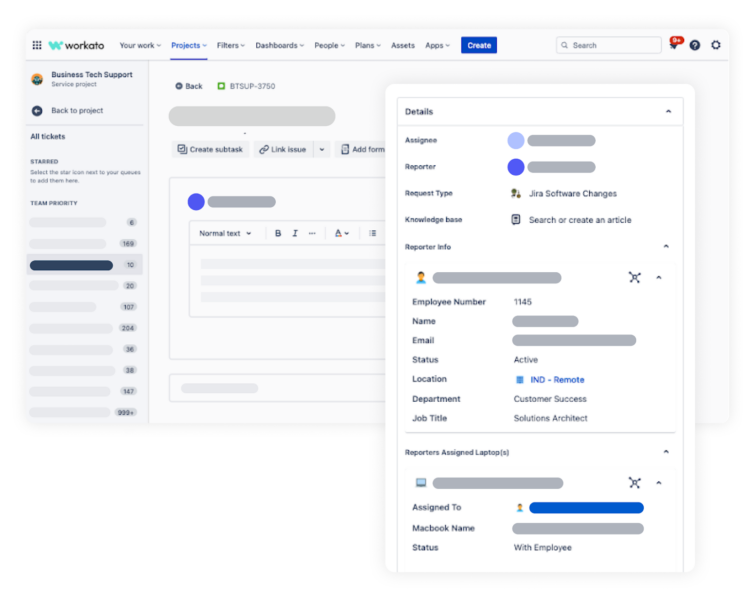Open the settings gear icon
754x600 pixels.
(716, 45)
